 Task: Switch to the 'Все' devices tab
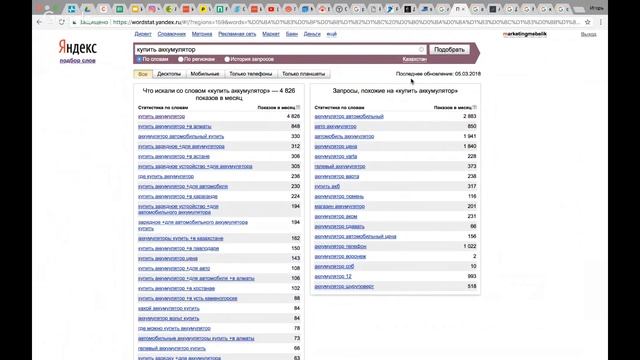(x=143, y=74)
